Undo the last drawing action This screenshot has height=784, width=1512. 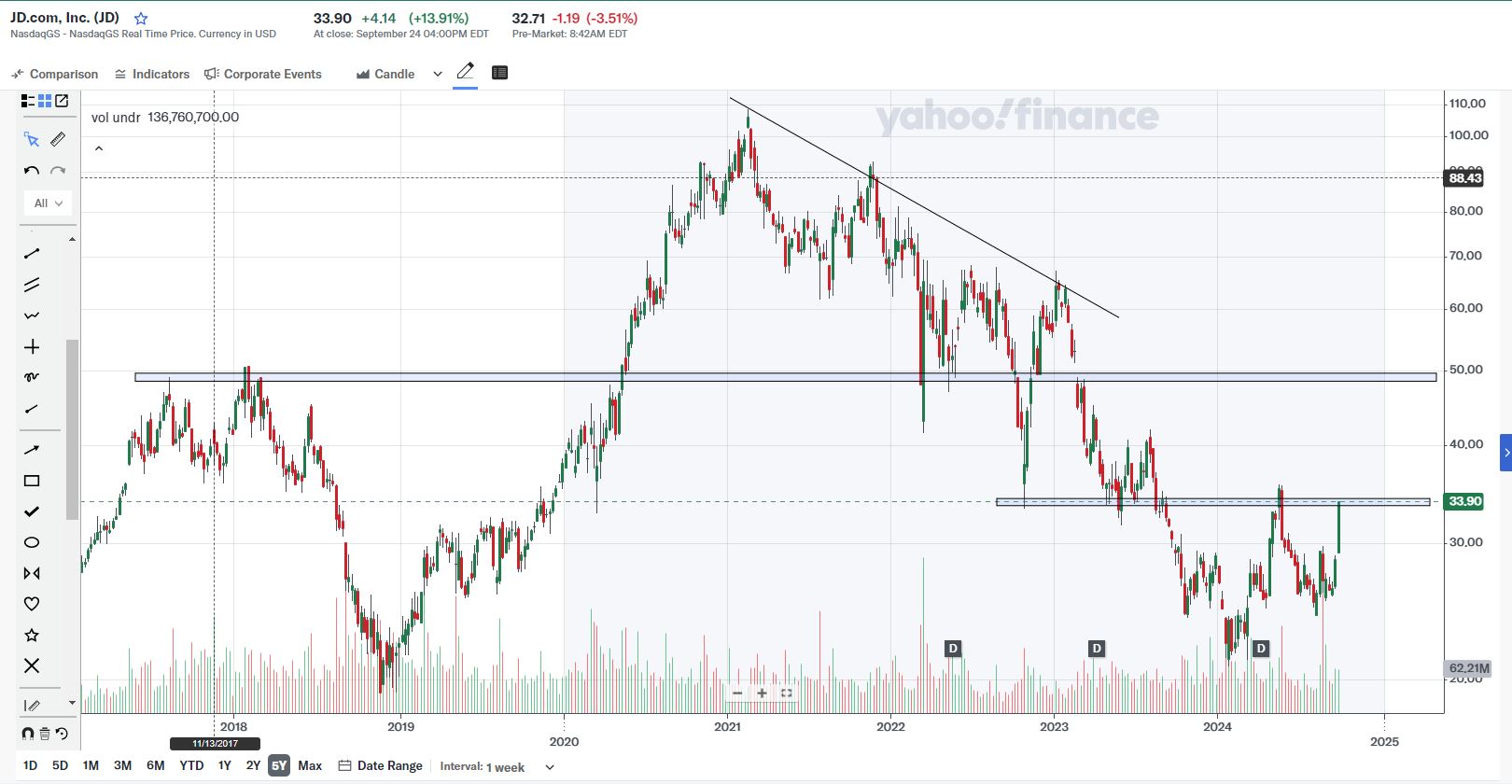click(32, 171)
